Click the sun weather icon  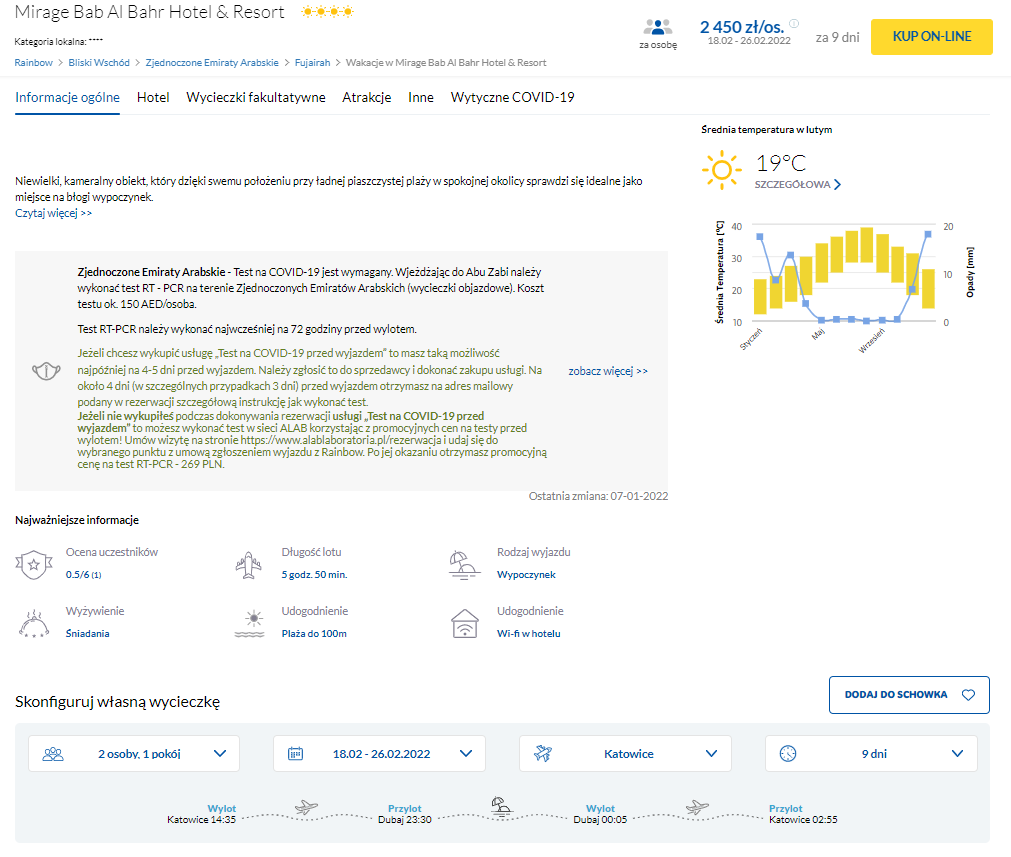[721, 170]
